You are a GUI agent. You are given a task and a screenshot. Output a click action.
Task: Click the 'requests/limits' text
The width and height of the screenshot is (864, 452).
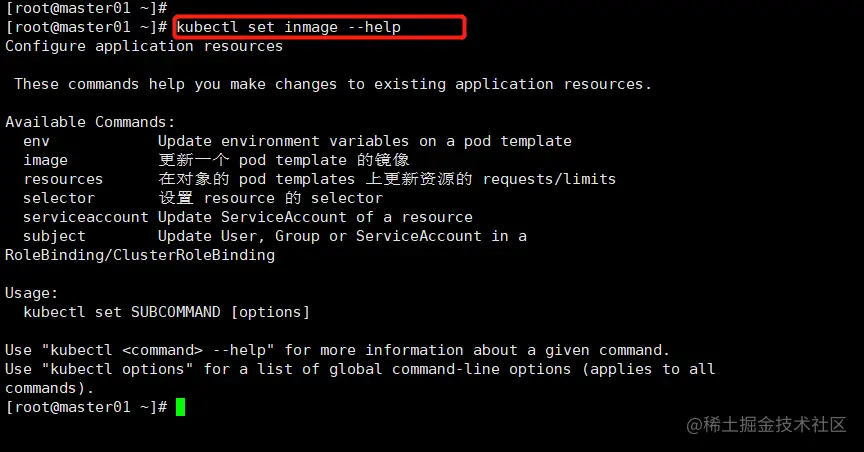pyautogui.click(x=549, y=179)
